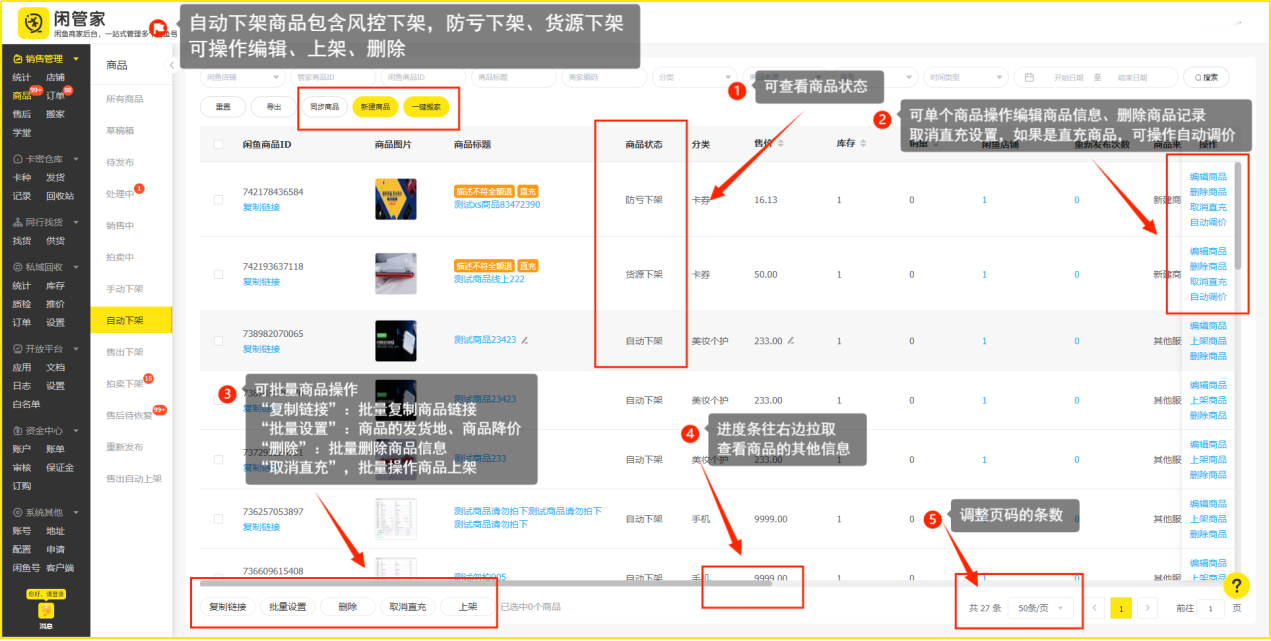Open the 闲鱼店铺 filter dropdown
Viewport: 1271px width, 641px height.
pos(241,77)
